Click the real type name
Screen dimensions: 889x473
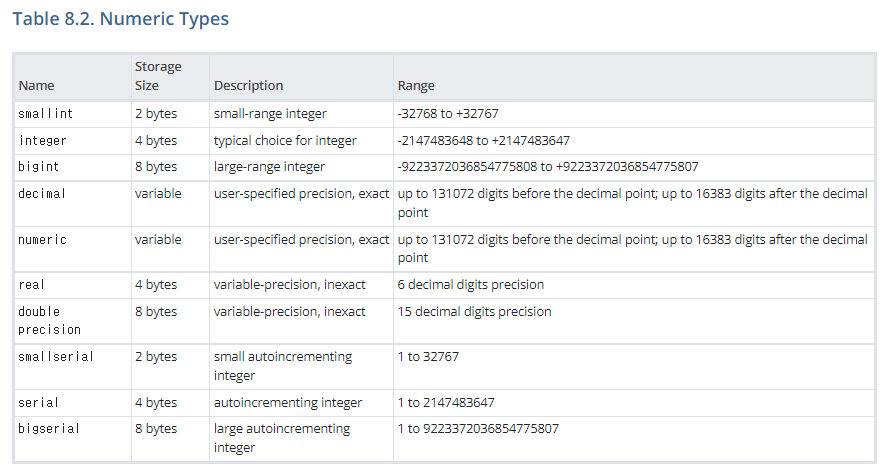[x=32, y=285]
